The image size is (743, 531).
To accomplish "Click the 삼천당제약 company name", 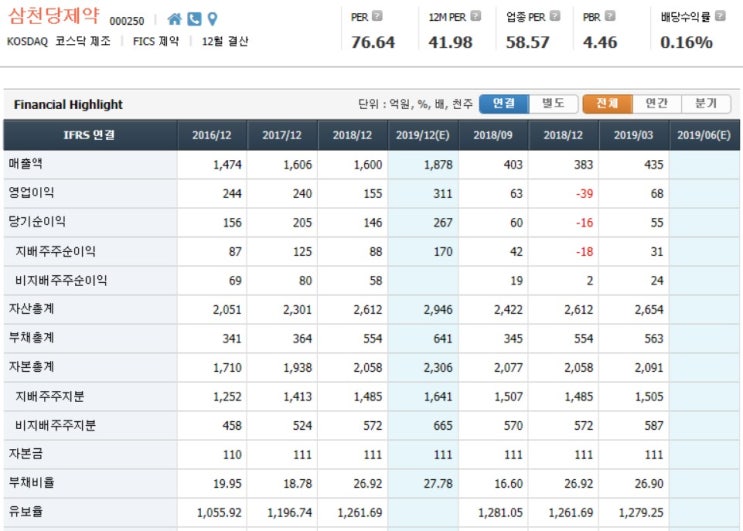I will tap(54, 16).
